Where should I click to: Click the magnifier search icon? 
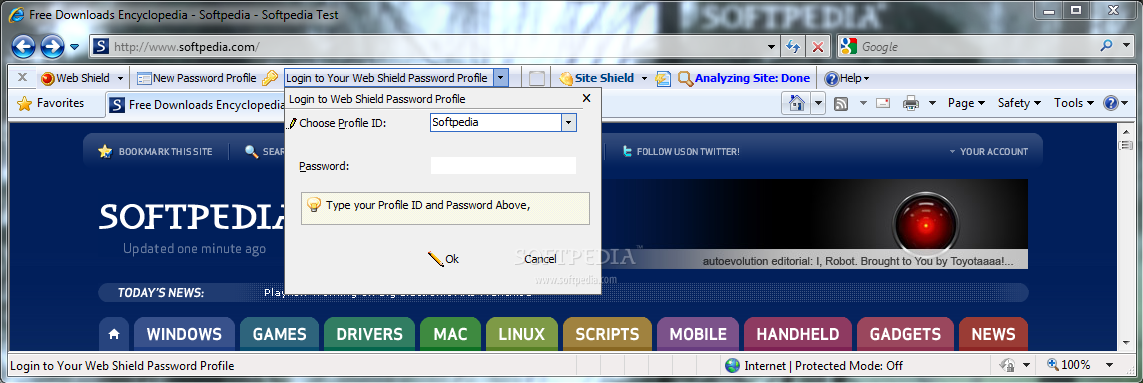click(x=1107, y=46)
